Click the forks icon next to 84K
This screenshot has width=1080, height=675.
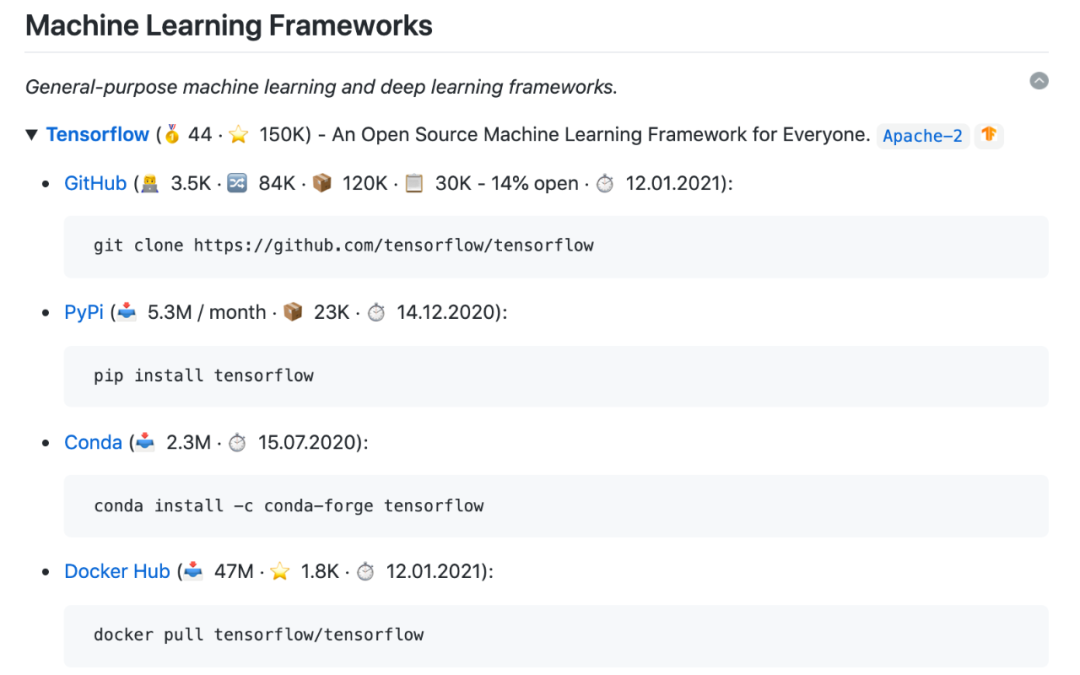pos(238,183)
